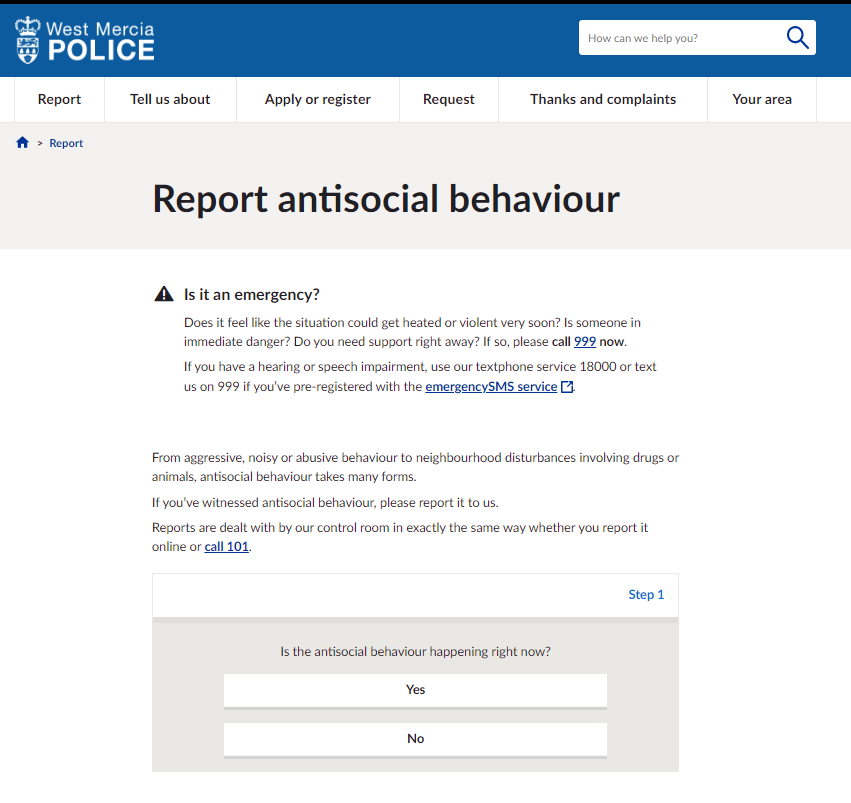Image resolution: width=851 pixels, height=803 pixels.
Task: Click the 'call 101' link
Action: (x=227, y=547)
